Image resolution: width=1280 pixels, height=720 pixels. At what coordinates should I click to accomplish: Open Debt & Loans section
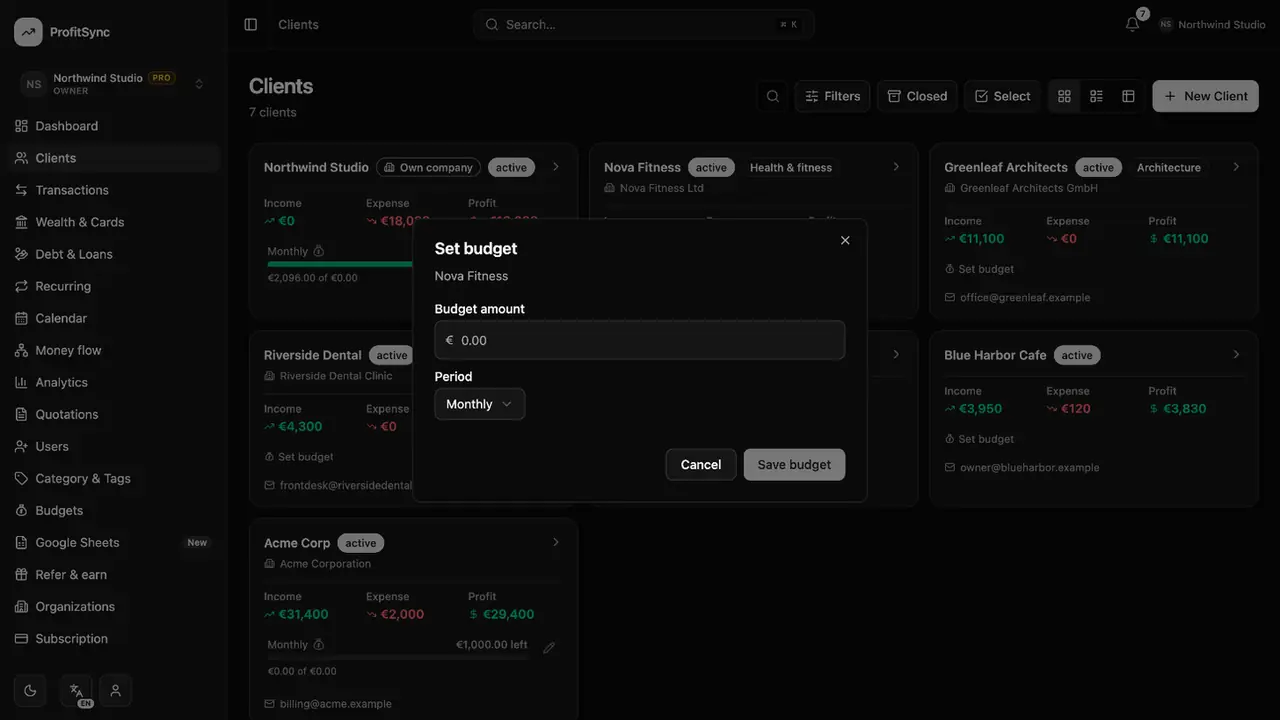(x=114, y=254)
